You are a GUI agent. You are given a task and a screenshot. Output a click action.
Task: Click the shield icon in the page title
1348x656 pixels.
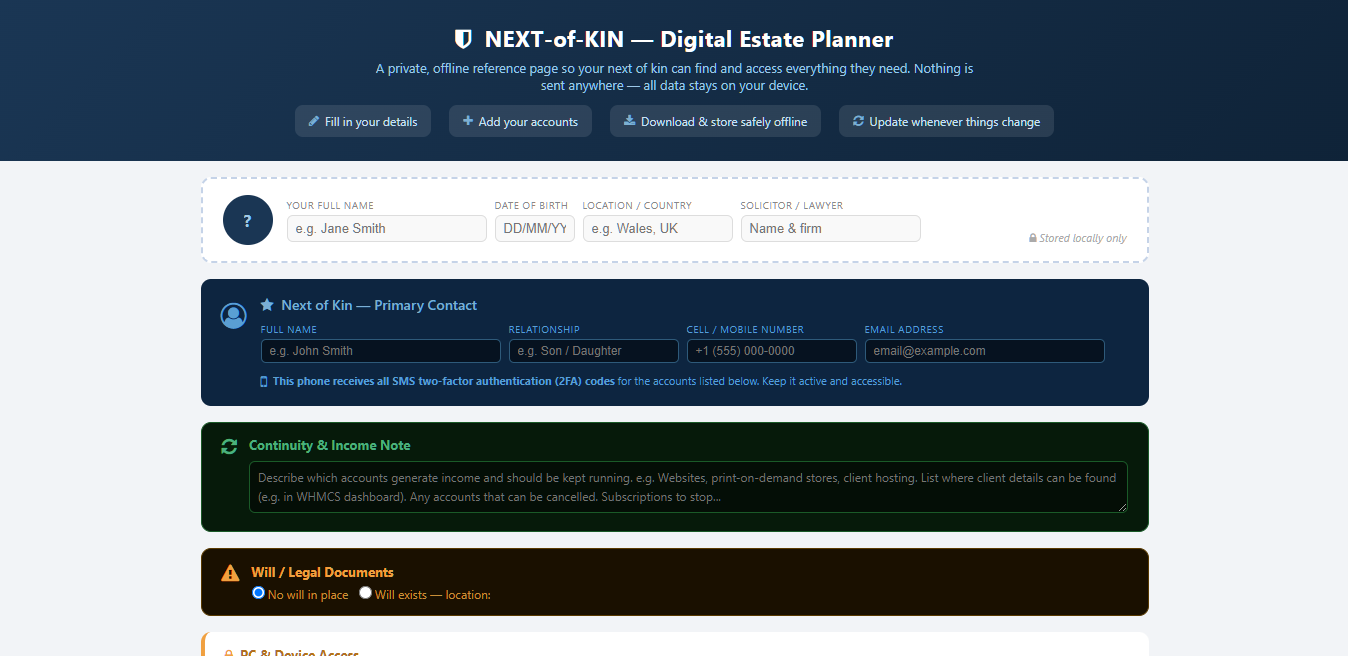coord(462,38)
